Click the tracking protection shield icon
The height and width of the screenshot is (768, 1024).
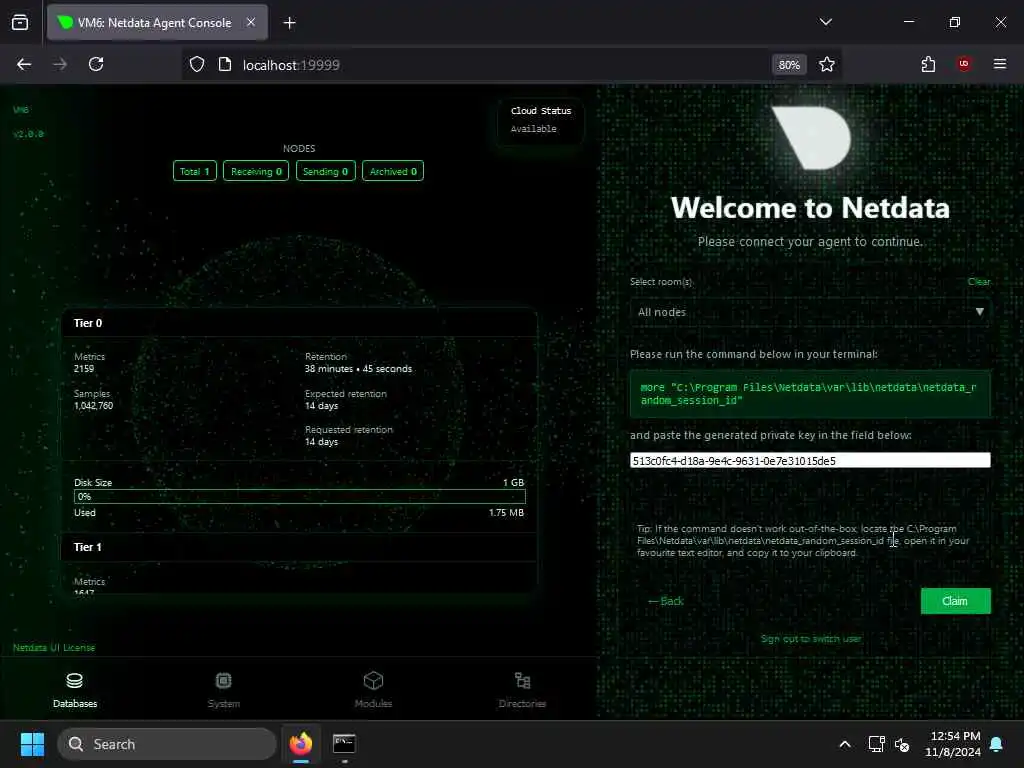197,64
